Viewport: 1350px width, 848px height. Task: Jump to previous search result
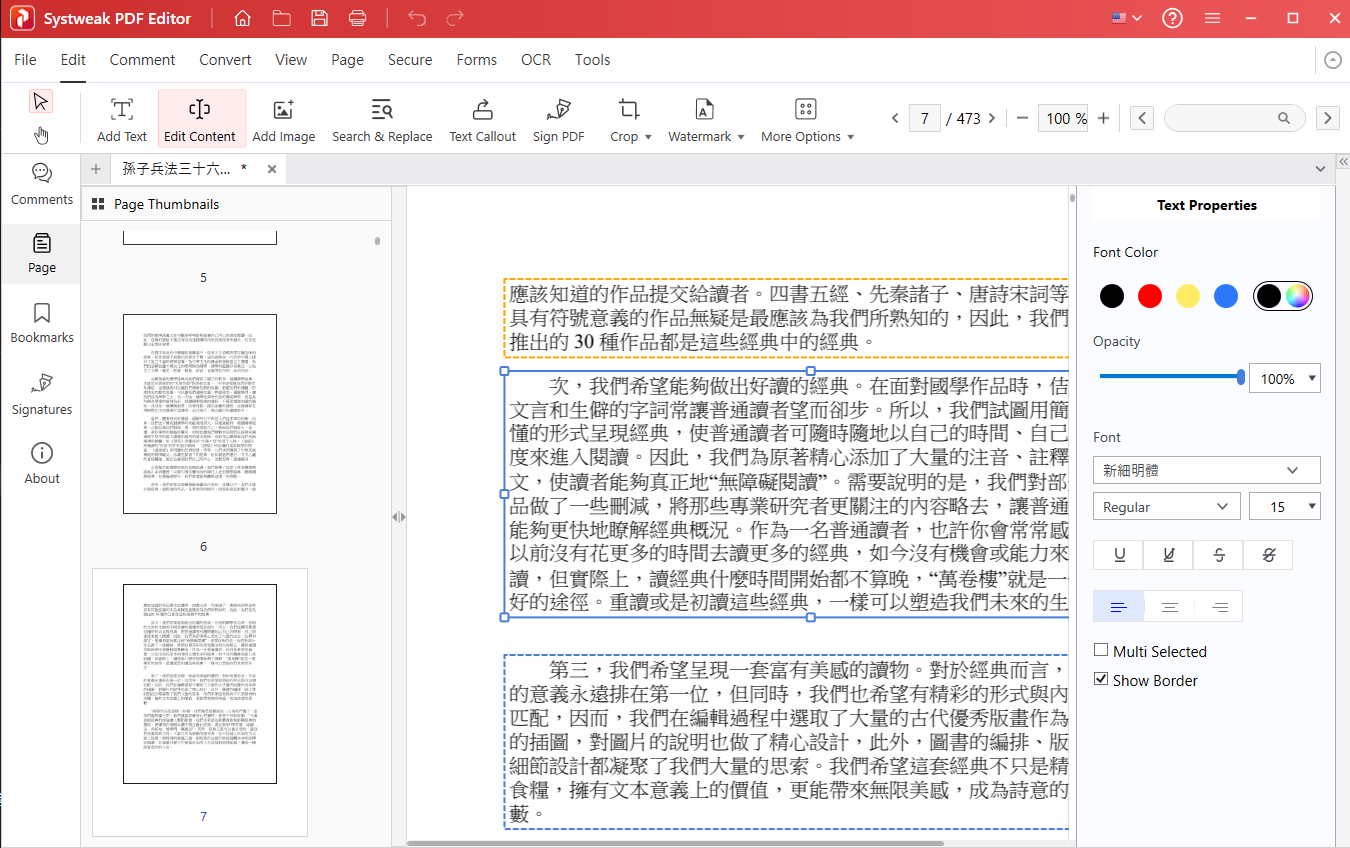tap(1143, 118)
